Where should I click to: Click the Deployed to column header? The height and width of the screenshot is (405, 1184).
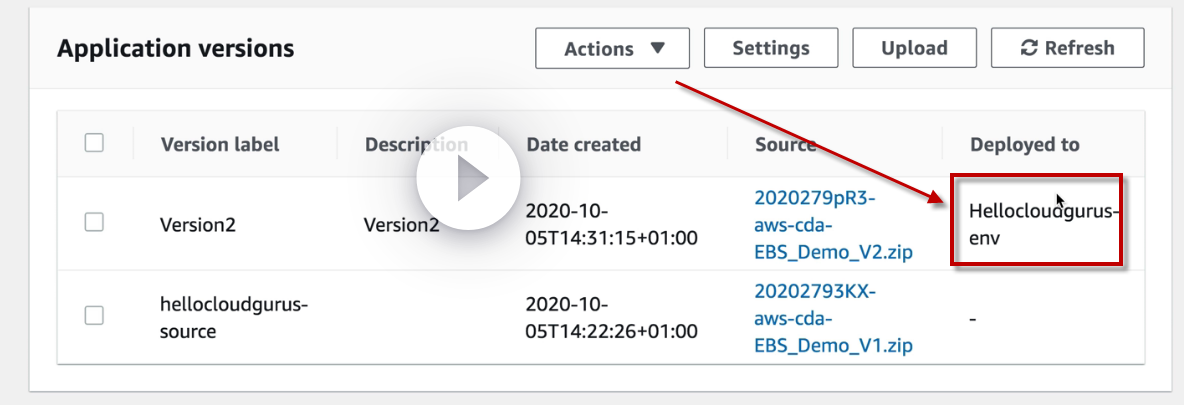coord(1024,144)
